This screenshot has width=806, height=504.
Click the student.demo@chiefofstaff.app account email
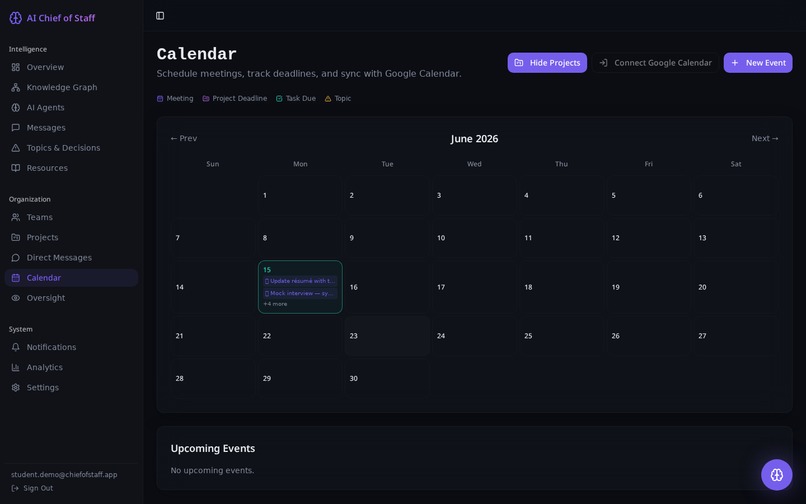[x=64, y=475]
